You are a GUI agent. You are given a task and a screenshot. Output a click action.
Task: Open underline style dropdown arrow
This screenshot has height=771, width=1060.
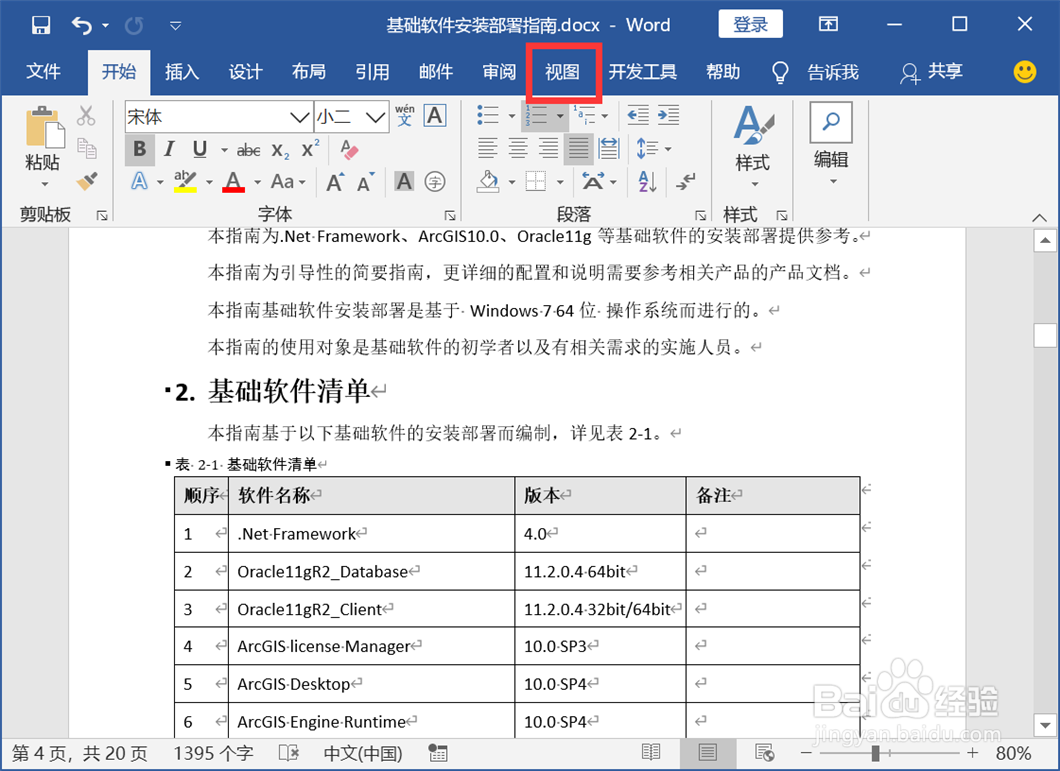[224, 149]
